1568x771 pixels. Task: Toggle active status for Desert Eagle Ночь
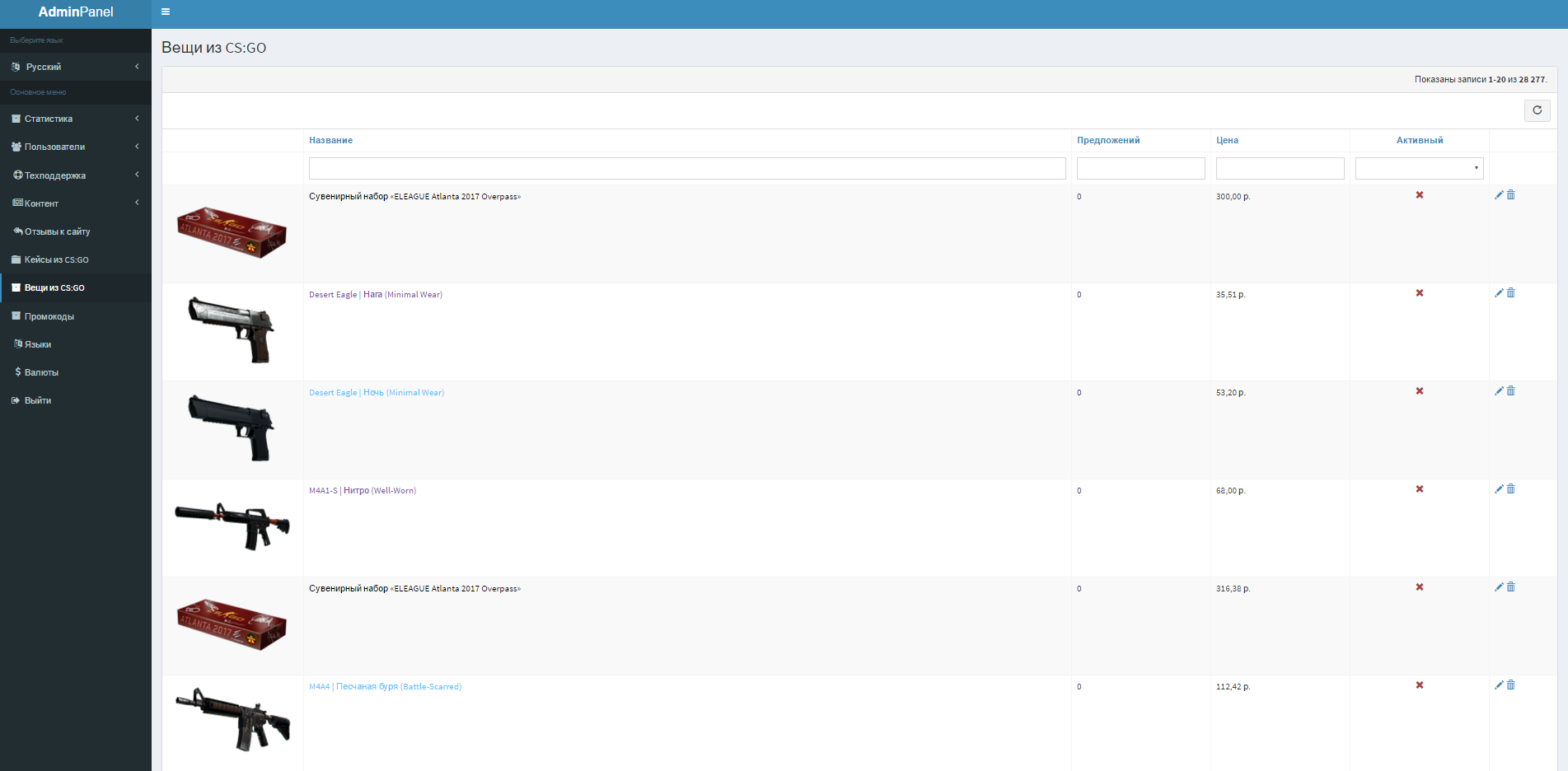click(1420, 391)
